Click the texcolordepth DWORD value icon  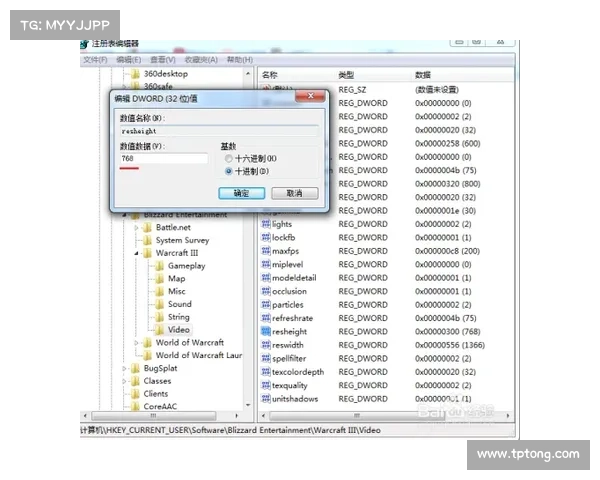pos(266,372)
